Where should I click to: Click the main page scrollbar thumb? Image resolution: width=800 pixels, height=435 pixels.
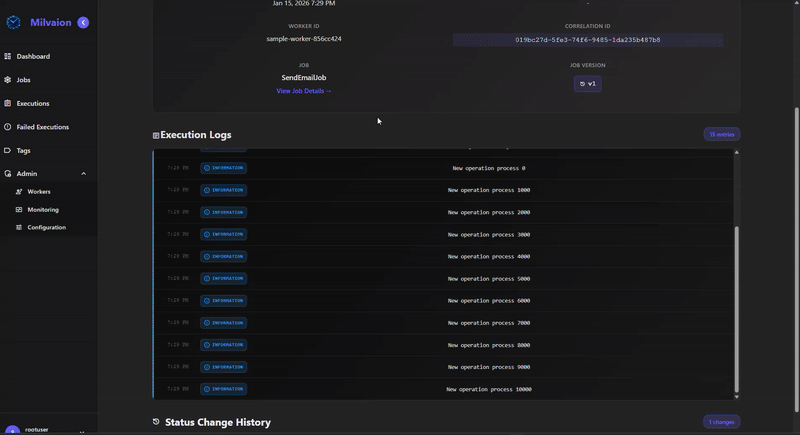coord(797,260)
